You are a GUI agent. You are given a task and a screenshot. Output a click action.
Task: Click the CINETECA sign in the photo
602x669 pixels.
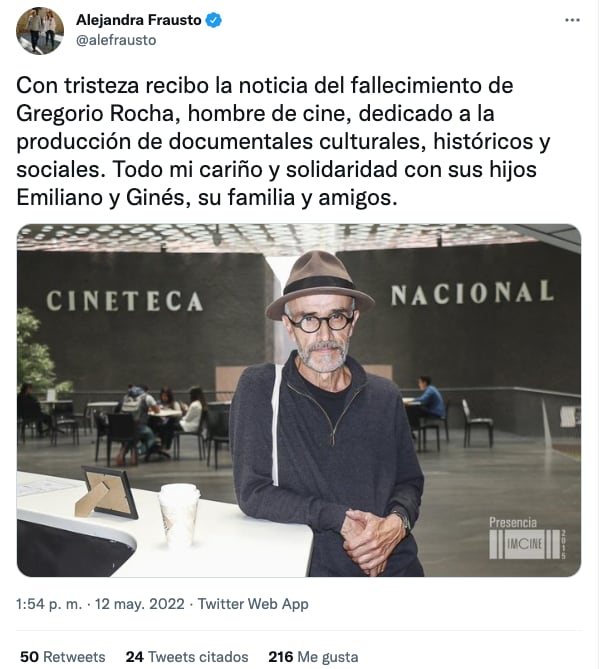click(124, 300)
